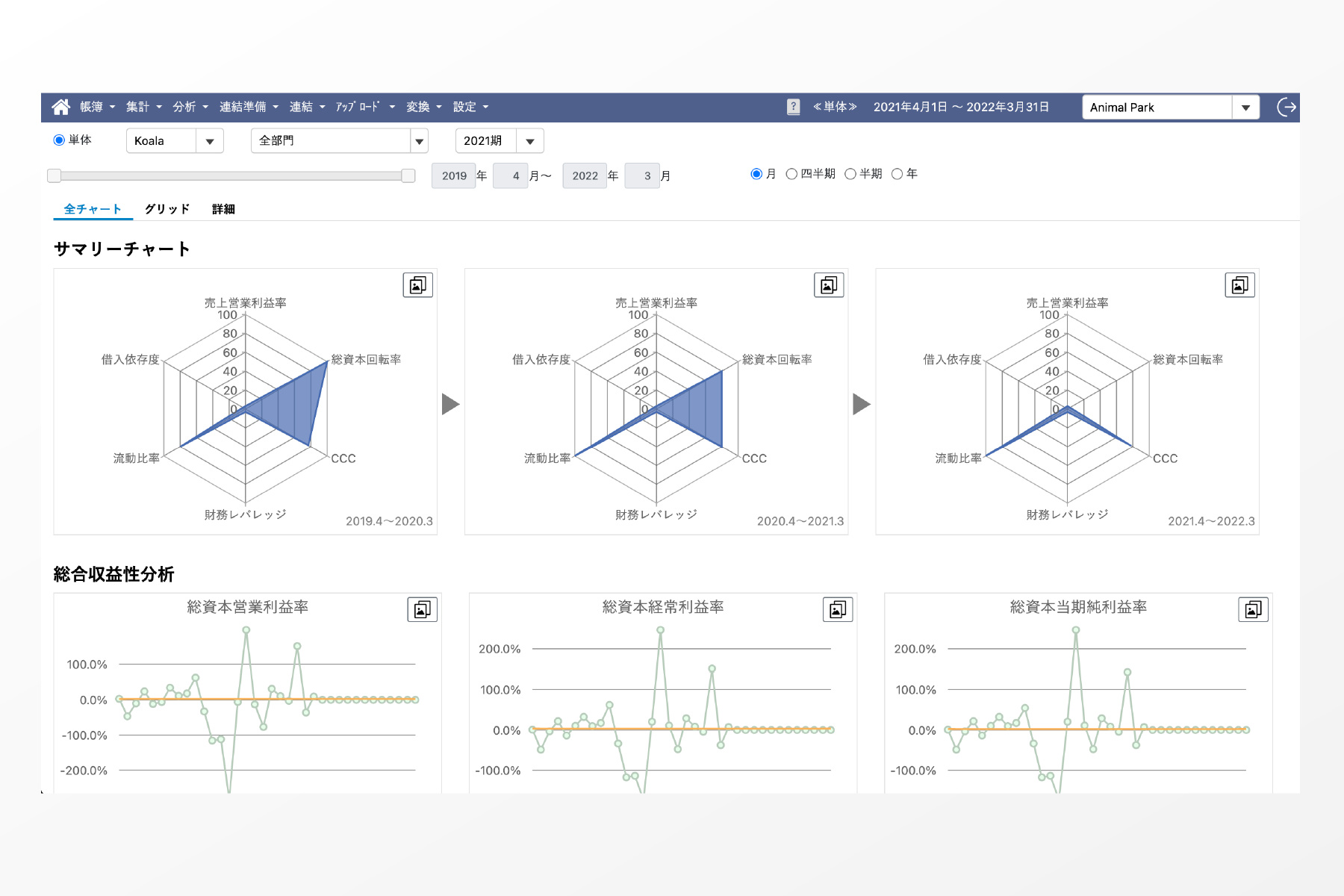Copy the 総資本経常利益率 chart image

coord(838,609)
